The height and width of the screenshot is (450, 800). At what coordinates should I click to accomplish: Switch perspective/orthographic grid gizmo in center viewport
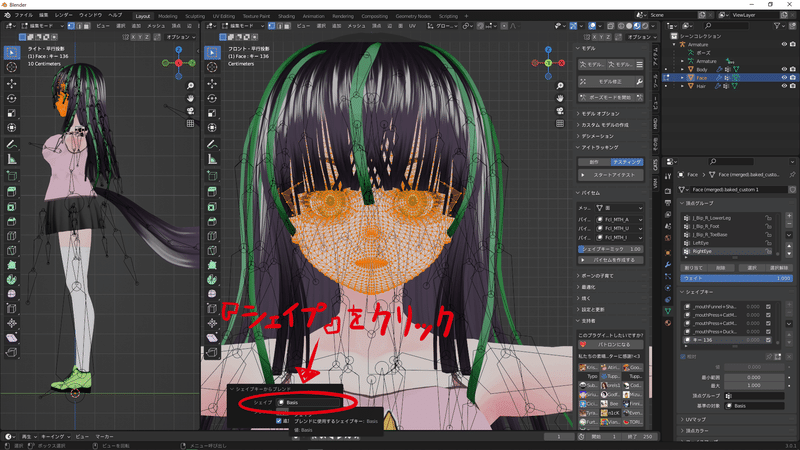coord(560,123)
